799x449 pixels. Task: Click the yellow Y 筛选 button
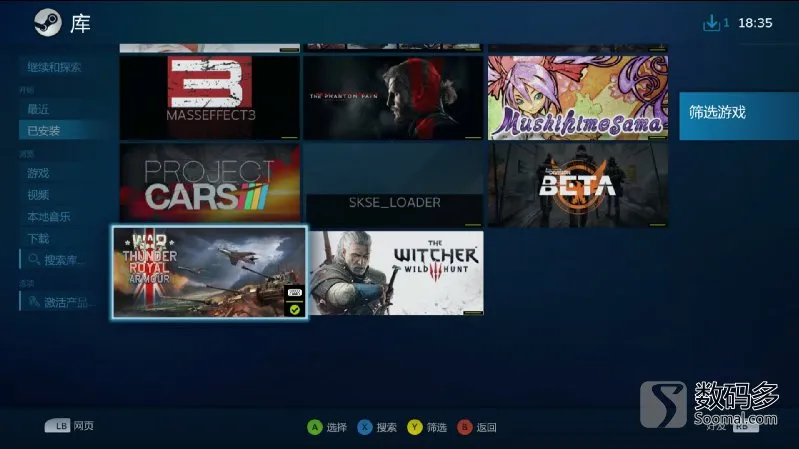pyautogui.click(x=427, y=427)
